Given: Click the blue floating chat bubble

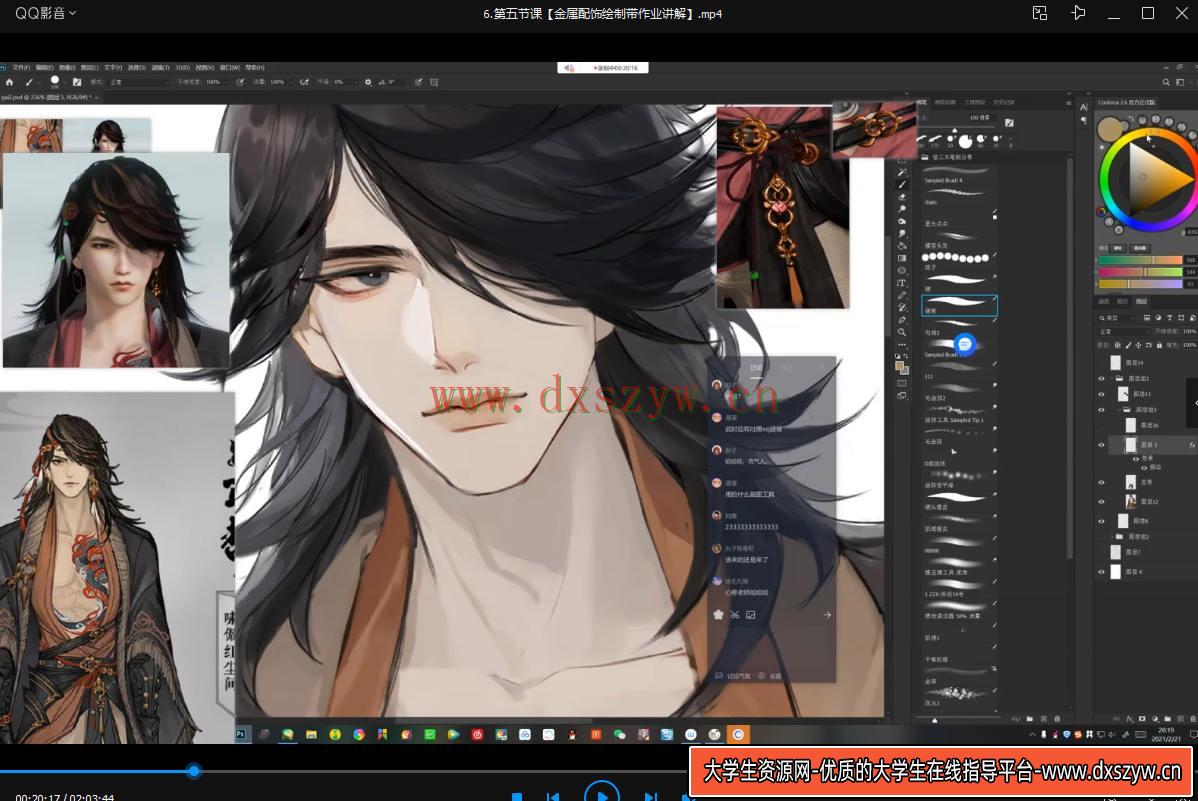Looking at the screenshot, I should [965, 344].
